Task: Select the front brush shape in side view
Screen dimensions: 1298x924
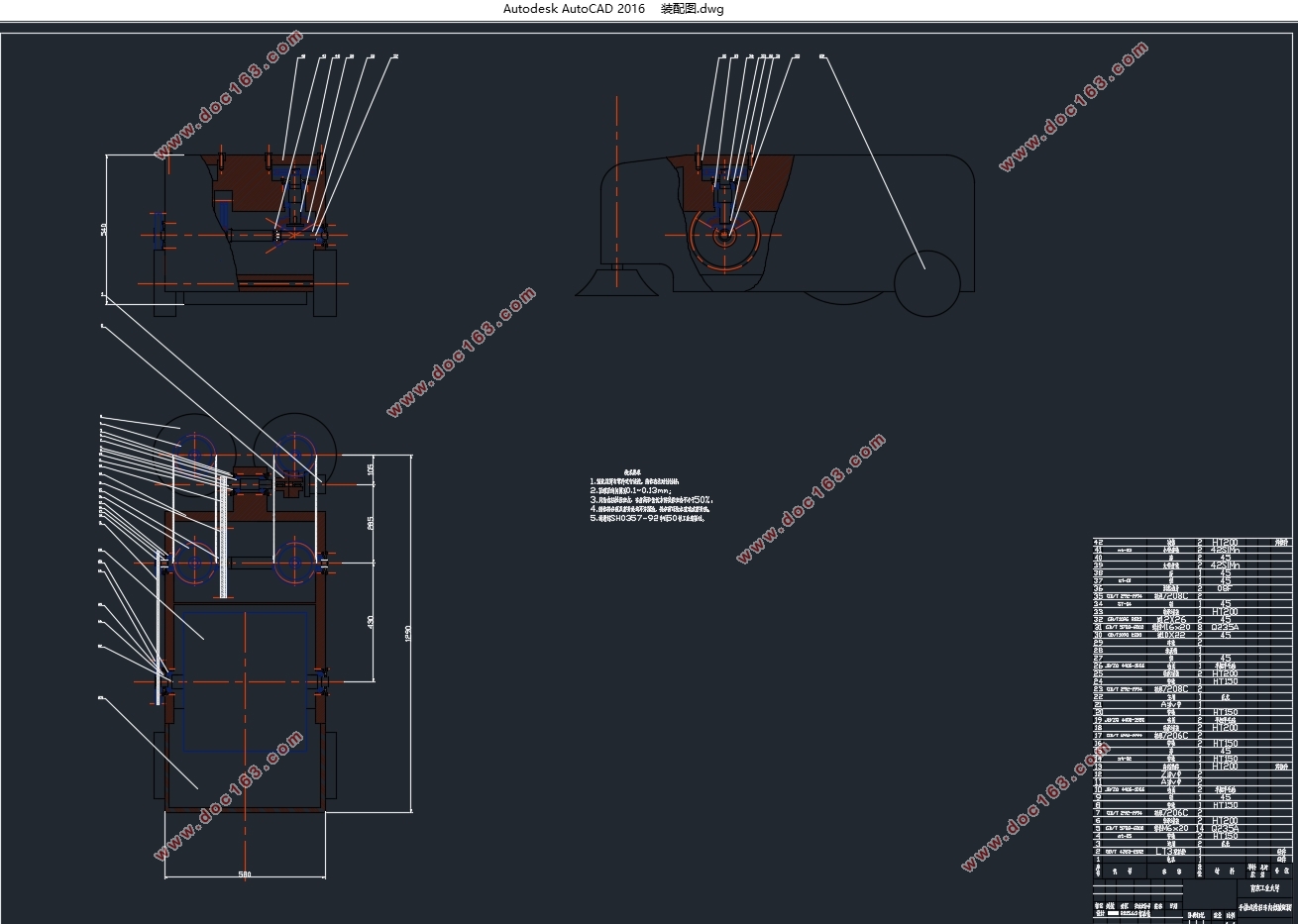Action: pyautogui.click(x=617, y=280)
